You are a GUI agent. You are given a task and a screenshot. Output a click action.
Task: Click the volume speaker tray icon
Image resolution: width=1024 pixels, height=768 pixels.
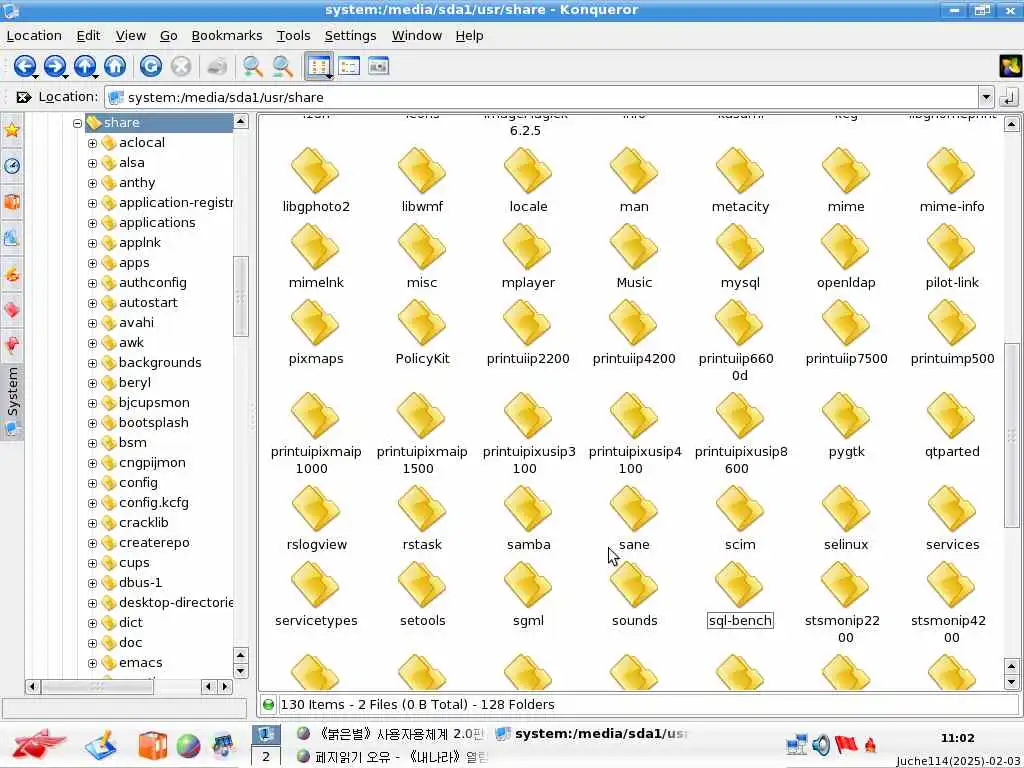click(821, 744)
